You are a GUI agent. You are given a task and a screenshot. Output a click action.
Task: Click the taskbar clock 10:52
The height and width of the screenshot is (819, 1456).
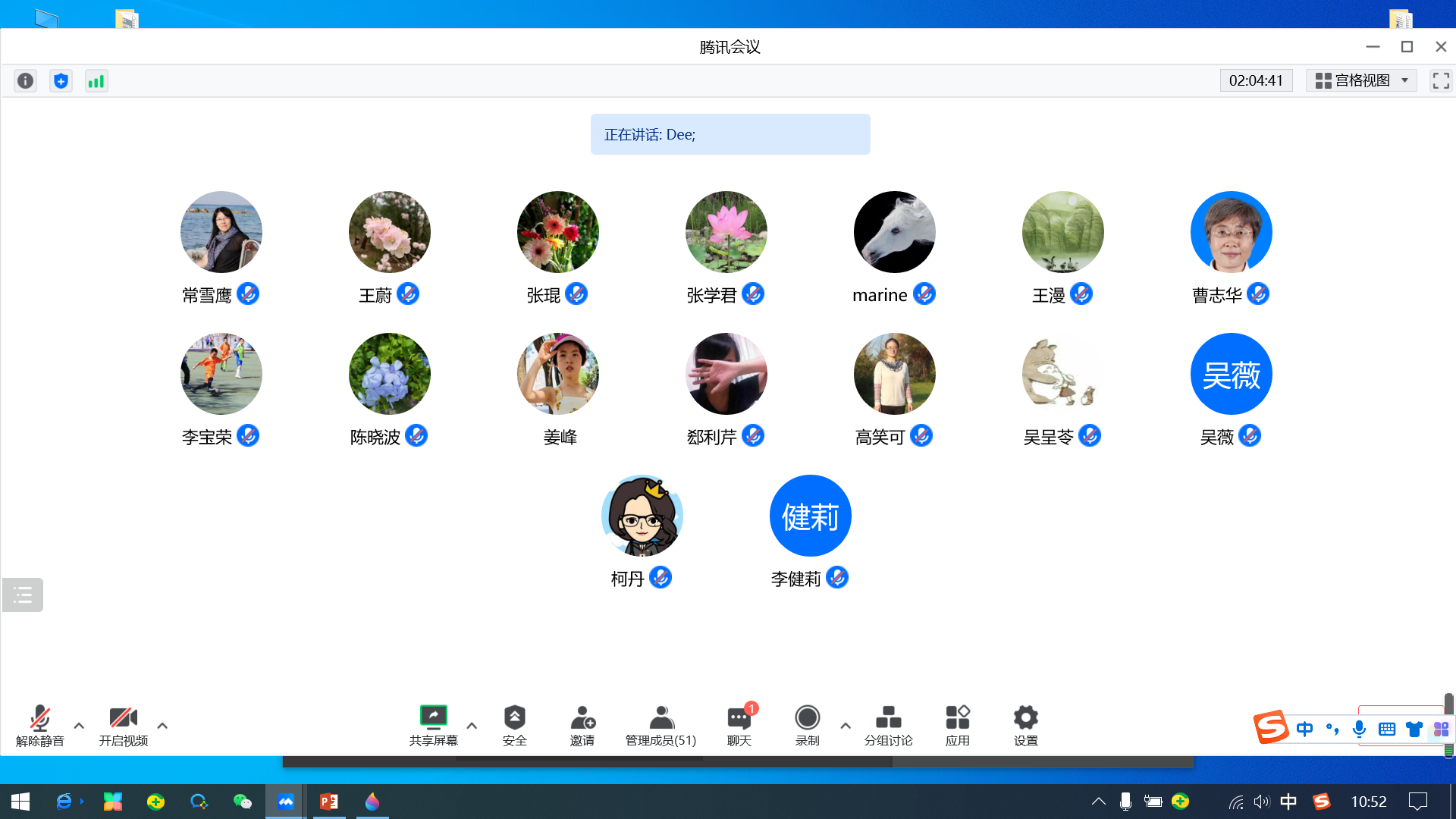pos(1368,802)
